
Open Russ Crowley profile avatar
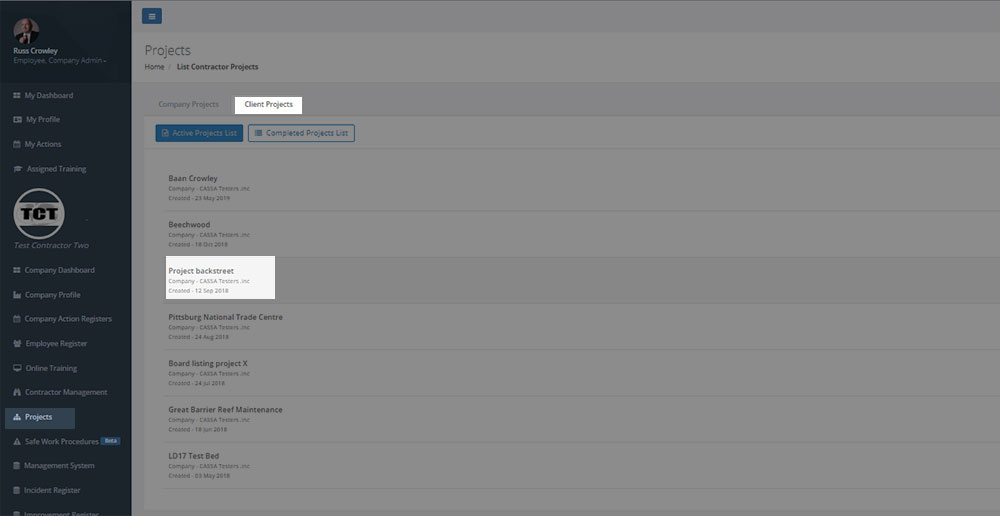click(x=26, y=31)
